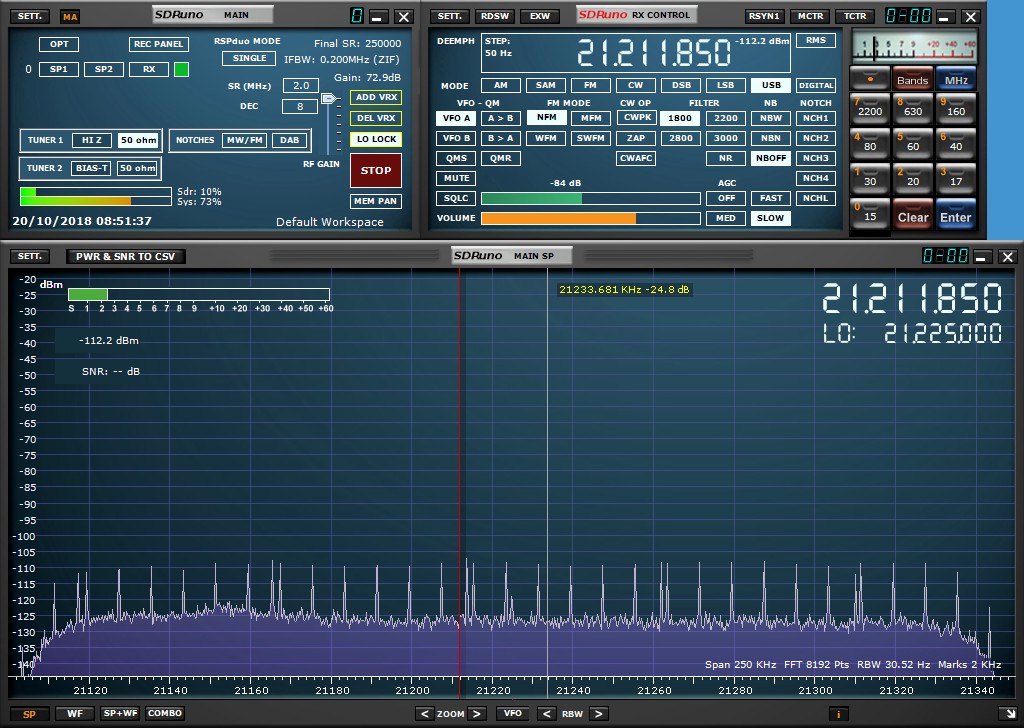Switch to COMBO view
1024x728 pixels.
pos(165,714)
